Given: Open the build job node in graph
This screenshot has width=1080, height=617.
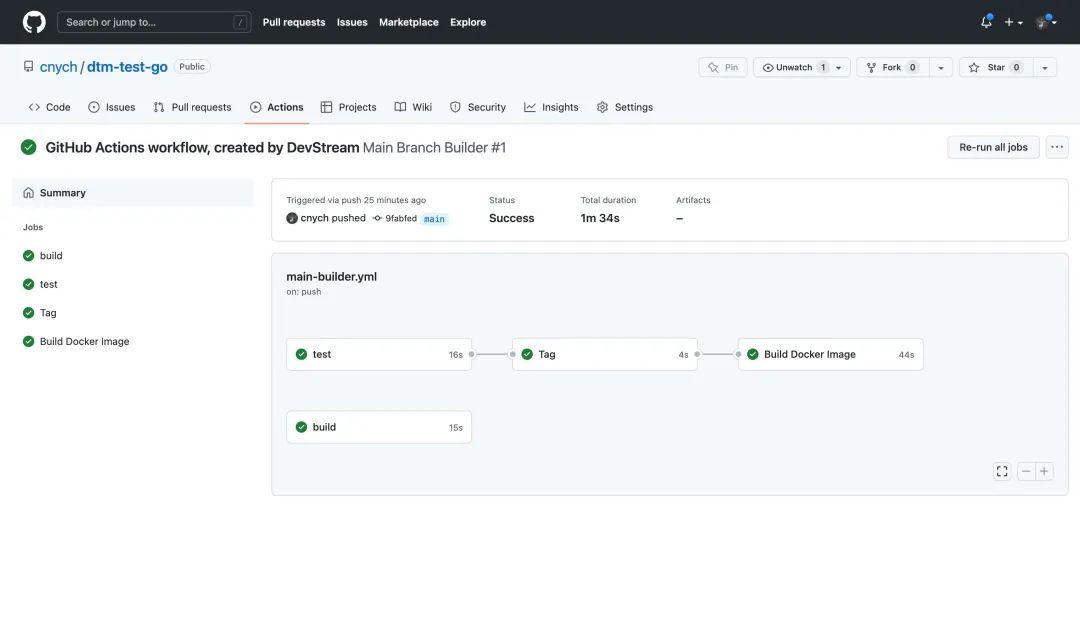Looking at the screenshot, I should pyautogui.click(x=379, y=427).
